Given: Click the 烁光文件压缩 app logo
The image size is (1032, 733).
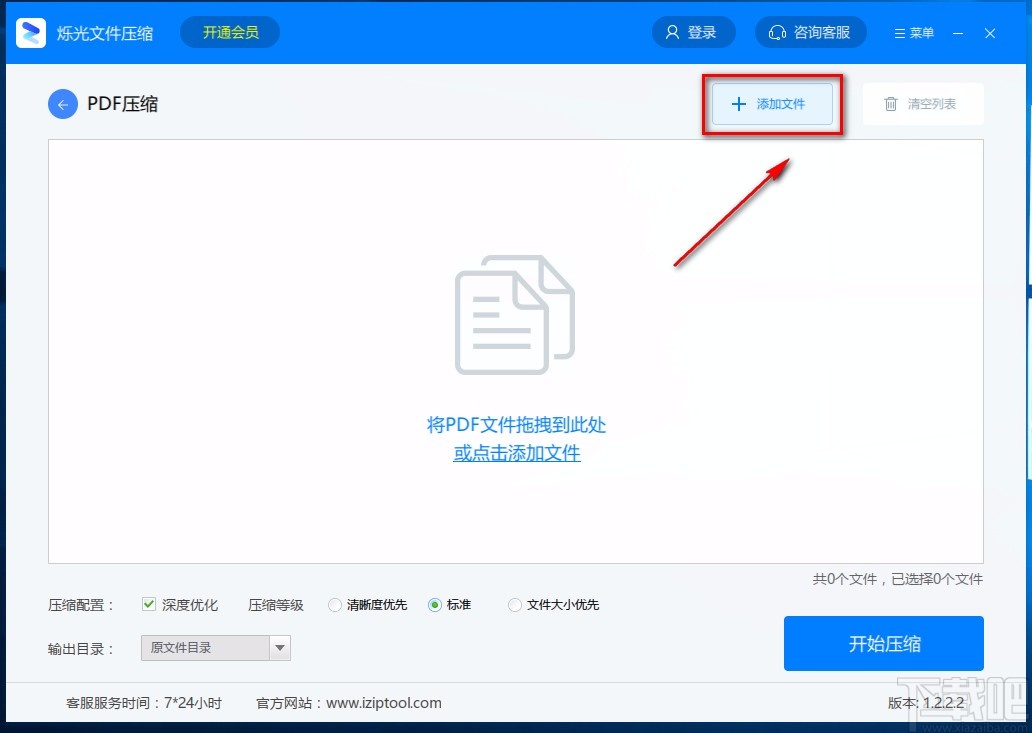Looking at the screenshot, I should pos(31,33).
